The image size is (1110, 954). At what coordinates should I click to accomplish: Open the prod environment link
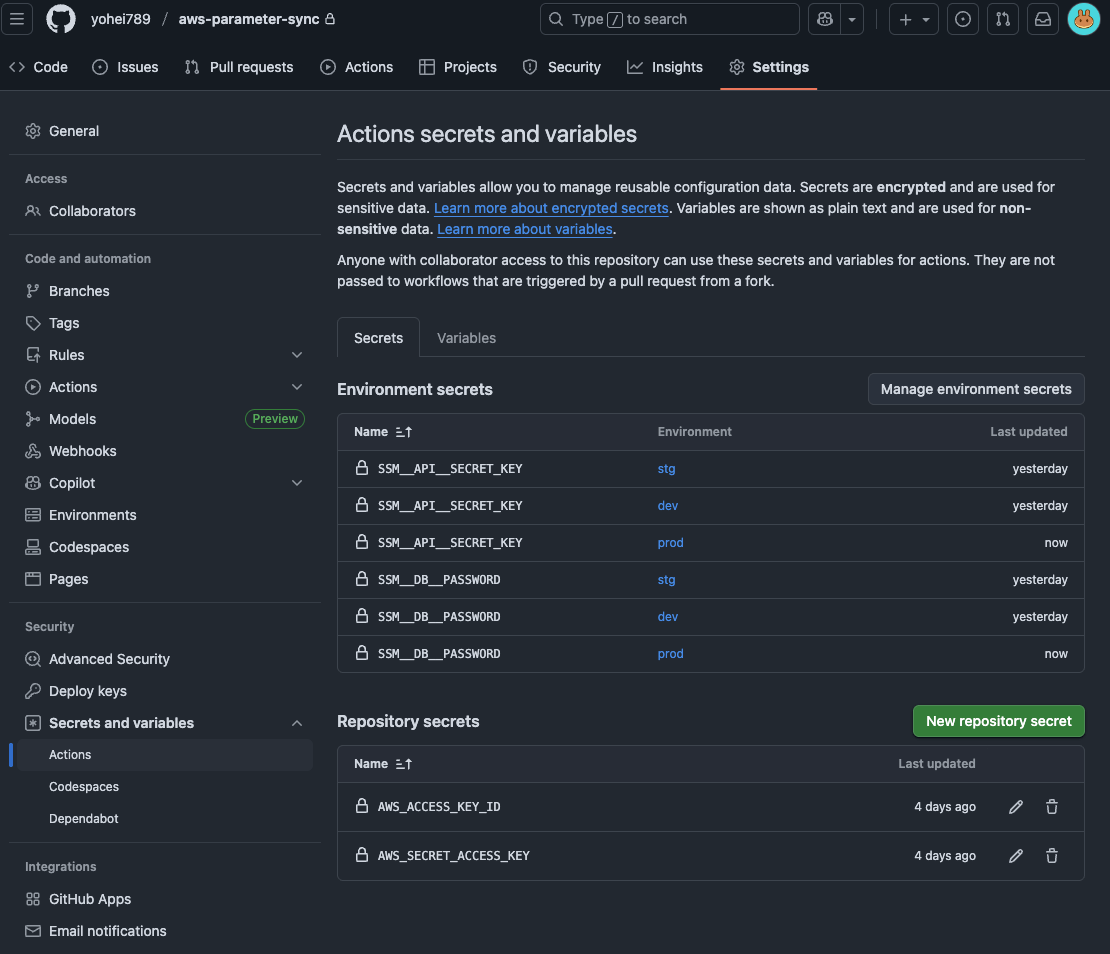point(670,542)
